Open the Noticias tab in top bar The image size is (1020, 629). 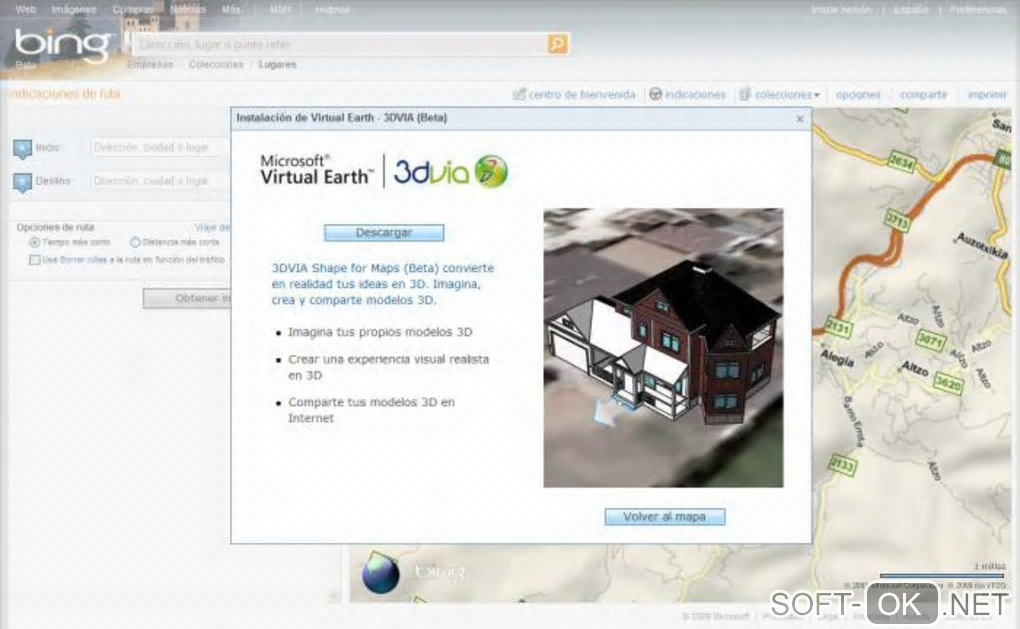[188, 9]
